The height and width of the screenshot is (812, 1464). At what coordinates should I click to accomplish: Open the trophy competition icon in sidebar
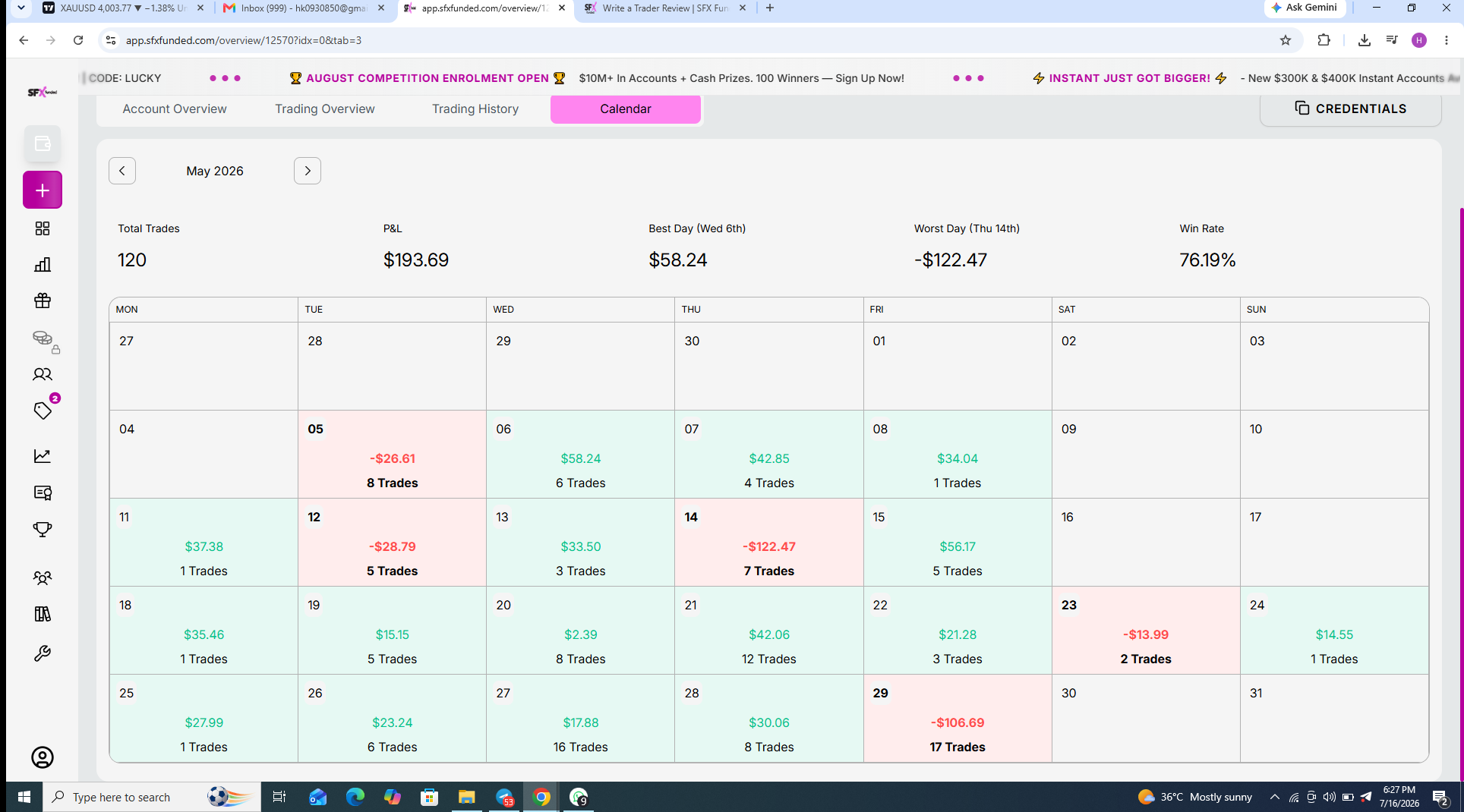pos(43,529)
